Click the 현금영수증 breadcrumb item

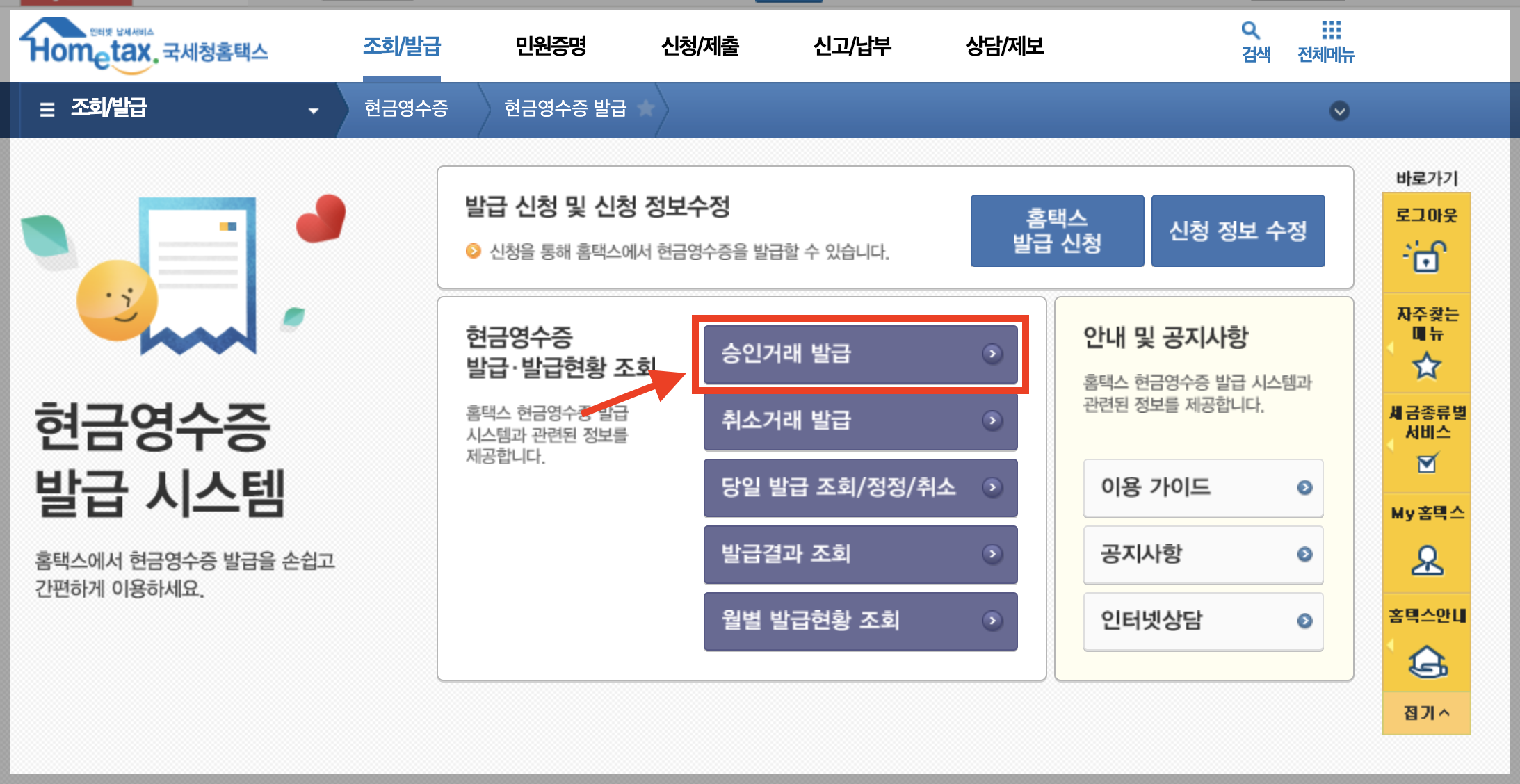click(x=406, y=108)
